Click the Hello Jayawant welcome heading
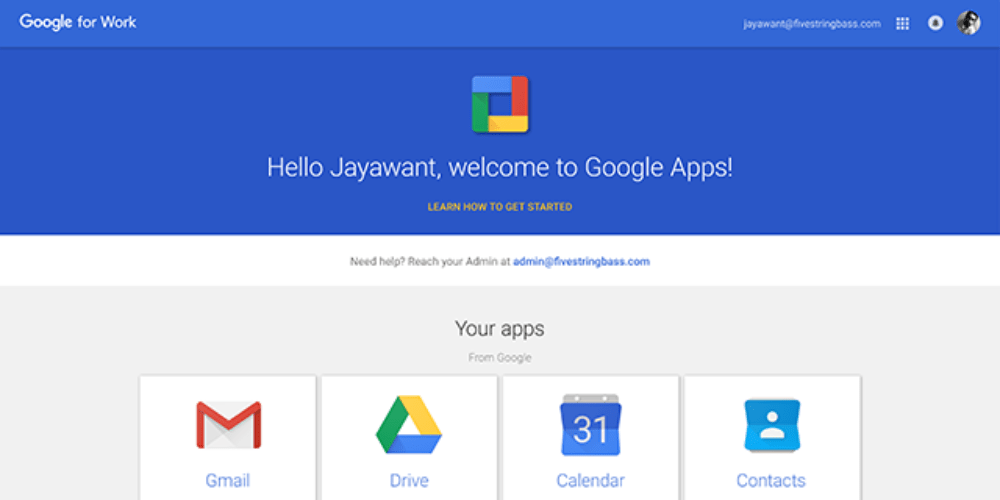This screenshot has height=500, width=1000. pos(500,167)
